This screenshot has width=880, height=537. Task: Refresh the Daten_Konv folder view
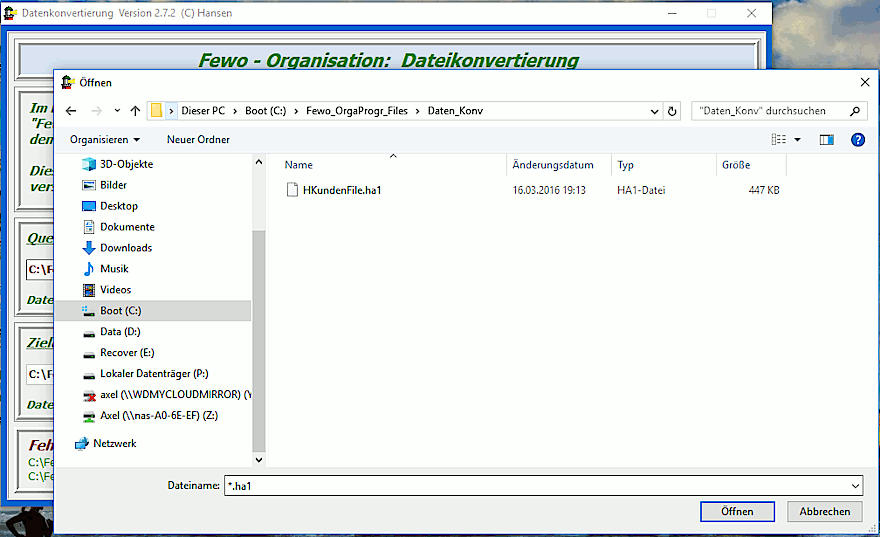[x=673, y=111]
